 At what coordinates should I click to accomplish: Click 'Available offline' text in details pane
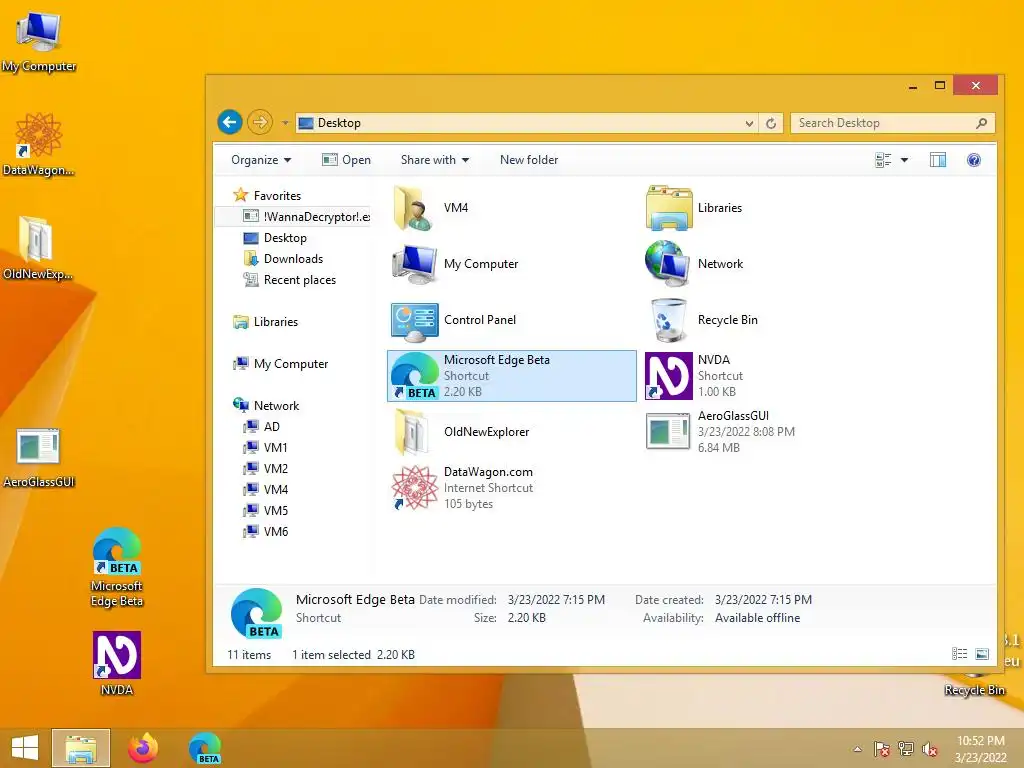click(757, 618)
